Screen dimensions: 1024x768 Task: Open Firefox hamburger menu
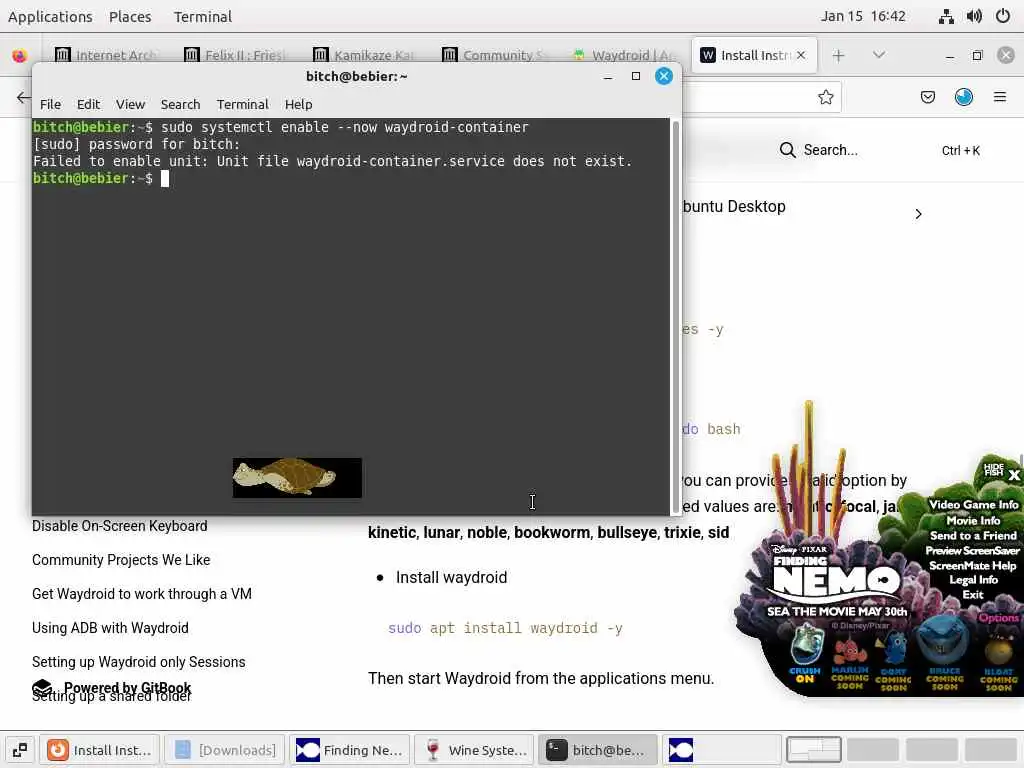coord(1000,97)
